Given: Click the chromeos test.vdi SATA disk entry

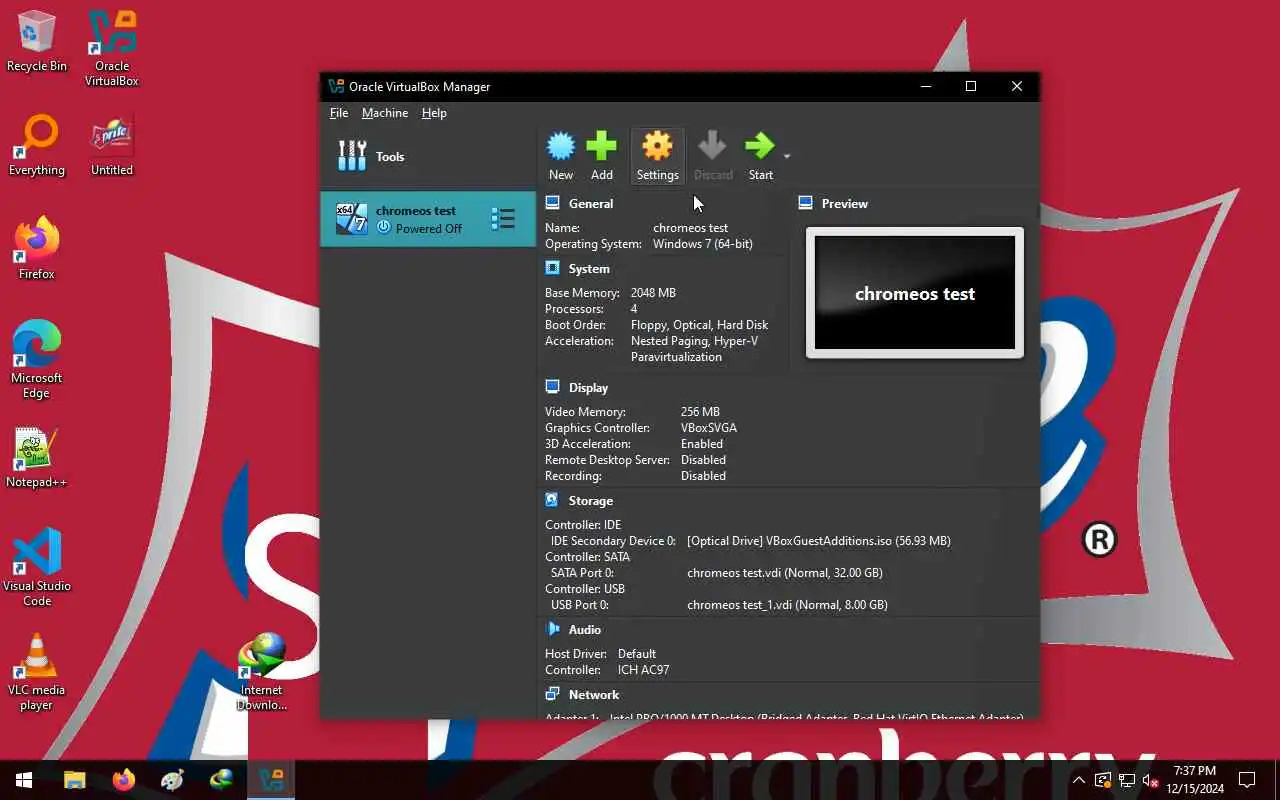Looking at the screenshot, I should (x=785, y=573).
